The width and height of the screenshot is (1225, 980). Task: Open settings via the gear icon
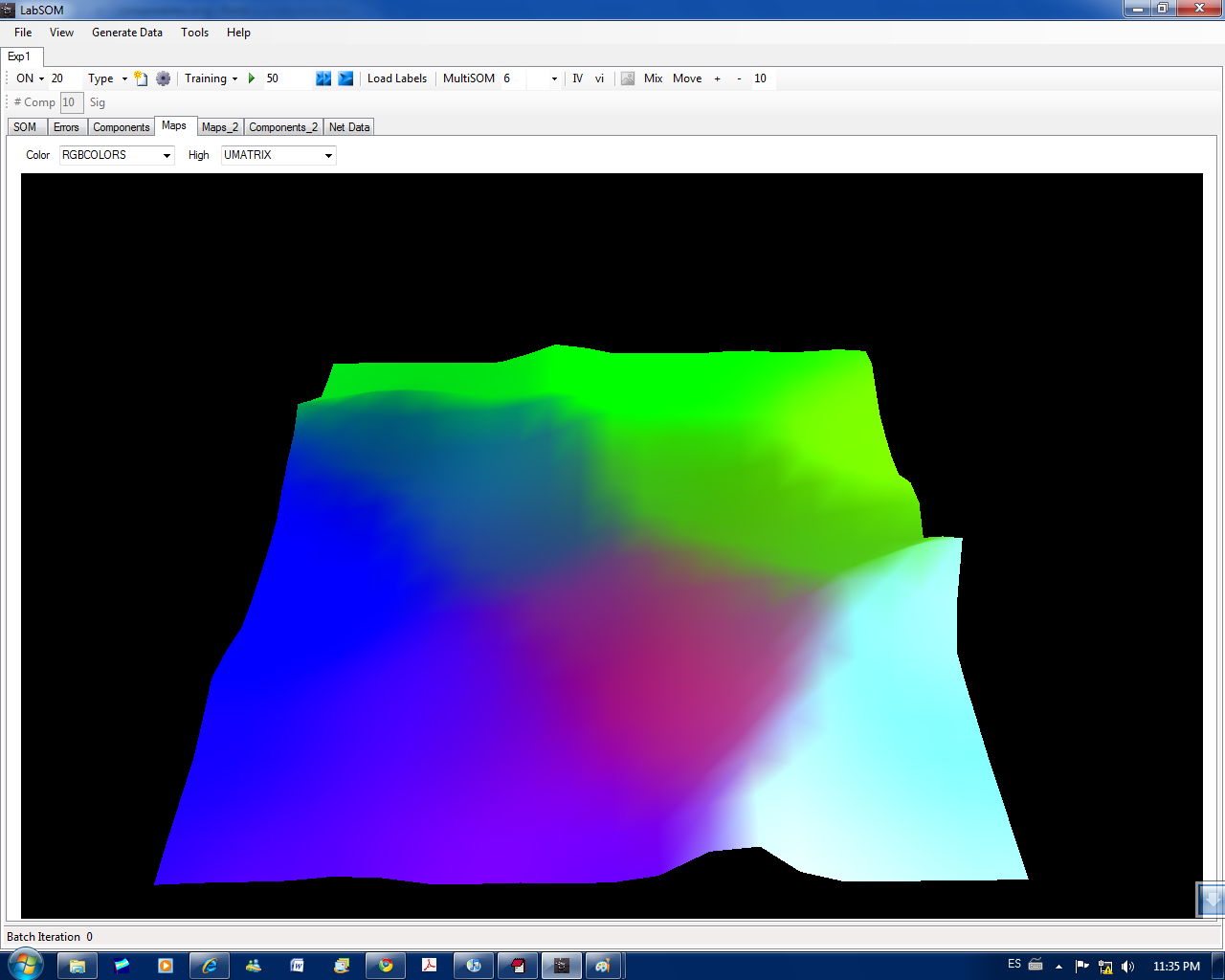click(x=164, y=78)
